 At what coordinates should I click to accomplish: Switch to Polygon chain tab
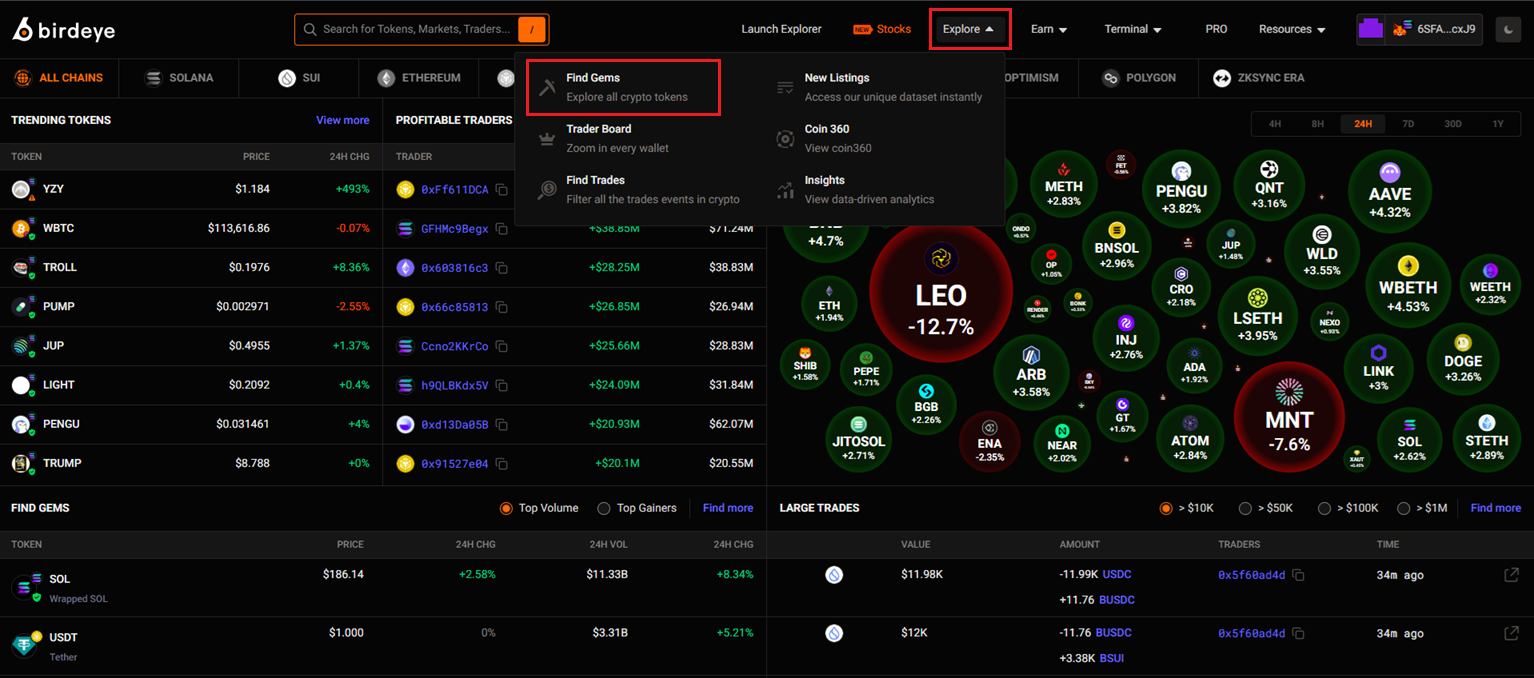coord(1139,78)
